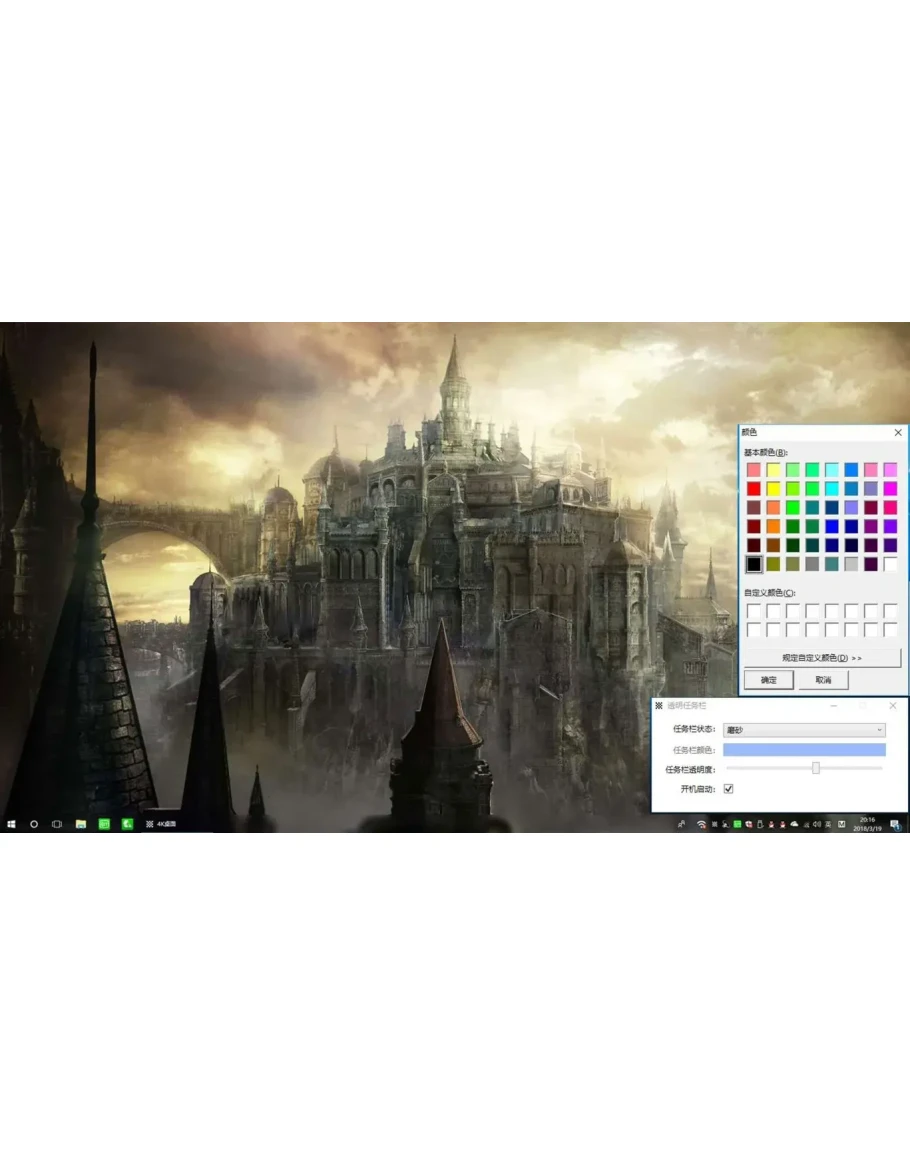Open the notification action center icon
Image resolution: width=910 pixels, height=1155 pixels.
896,824
